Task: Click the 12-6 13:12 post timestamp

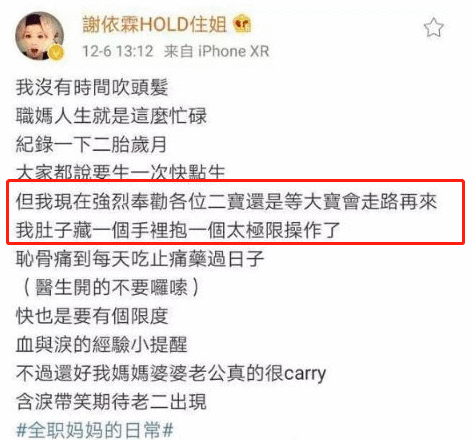Action: tap(118, 51)
